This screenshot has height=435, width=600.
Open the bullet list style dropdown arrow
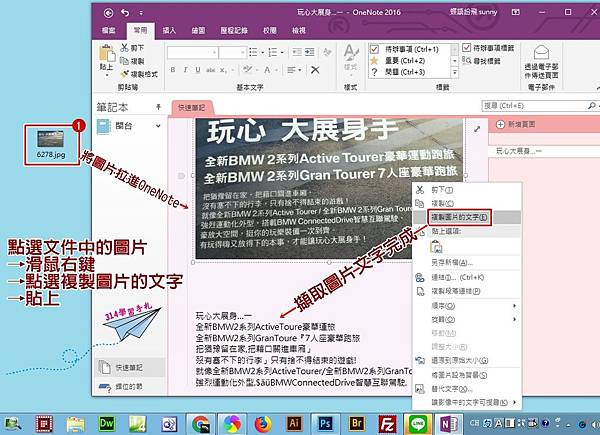pyautogui.click(x=262, y=52)
